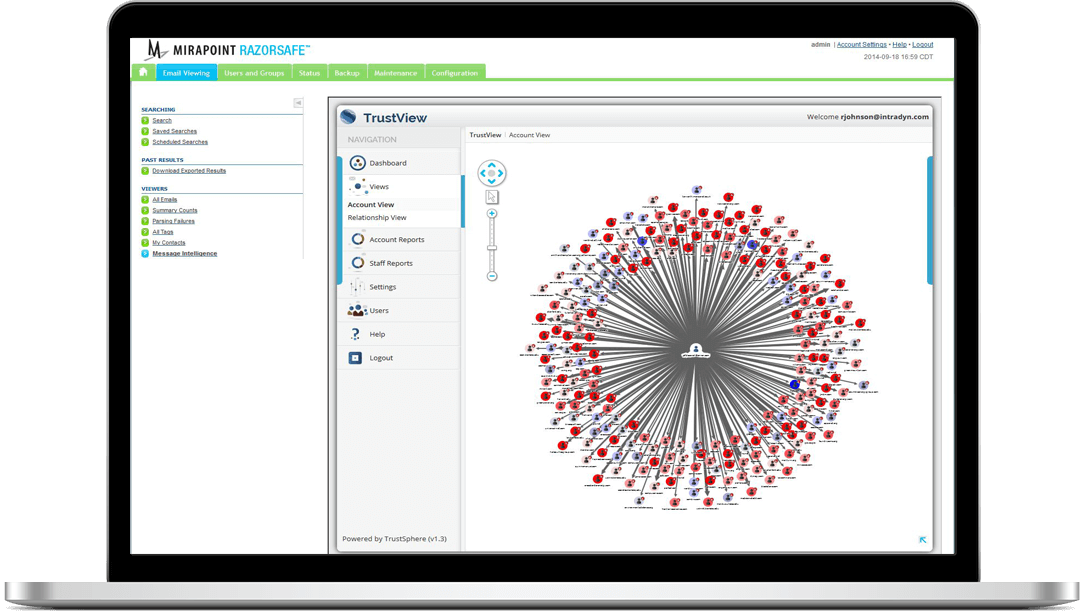Open TrustView Settings navigation item
This screenshot has height=612, width=1080.
click(401, 287)
